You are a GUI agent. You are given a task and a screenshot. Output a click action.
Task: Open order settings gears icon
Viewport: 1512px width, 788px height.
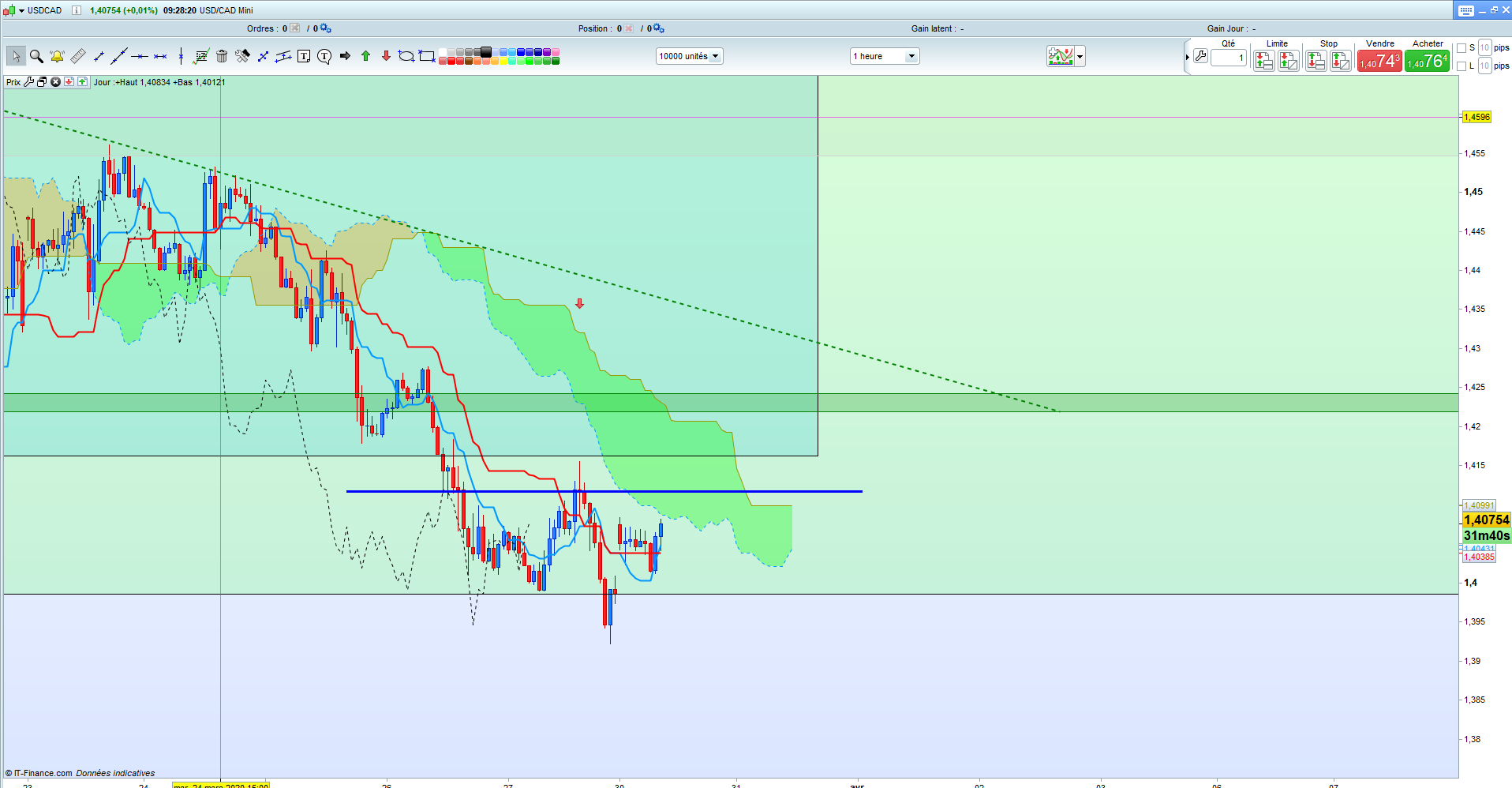(326, 28)
